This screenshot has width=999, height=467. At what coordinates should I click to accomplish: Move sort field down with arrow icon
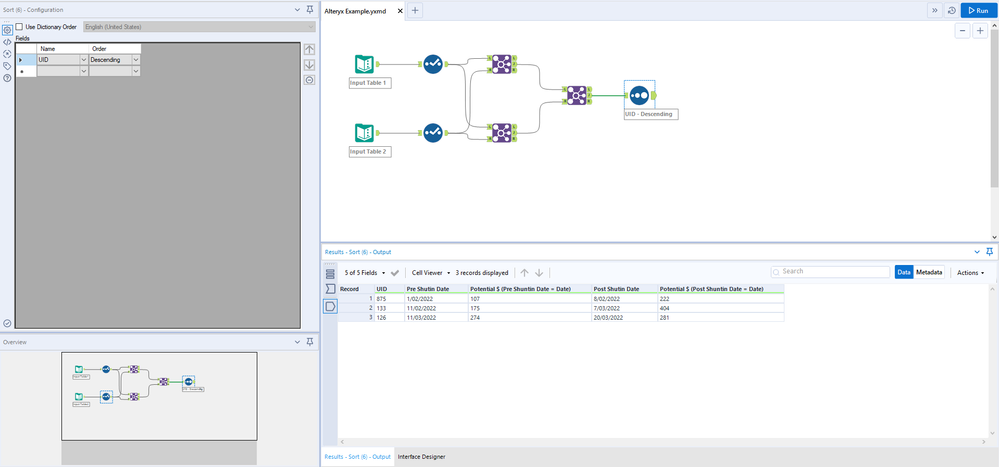(310, 65)
